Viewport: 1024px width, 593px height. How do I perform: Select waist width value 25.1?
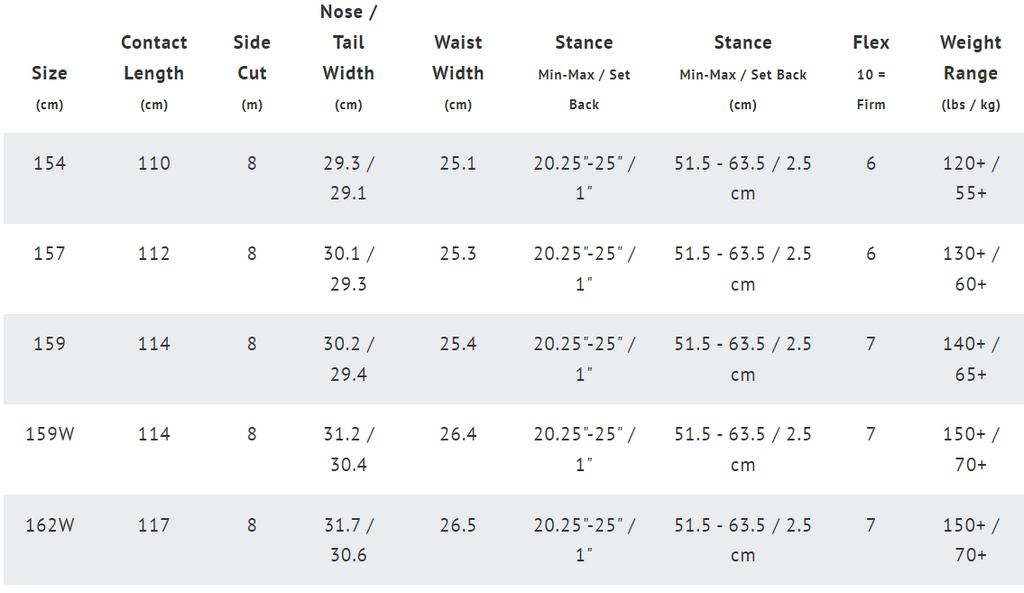(458, 163)
